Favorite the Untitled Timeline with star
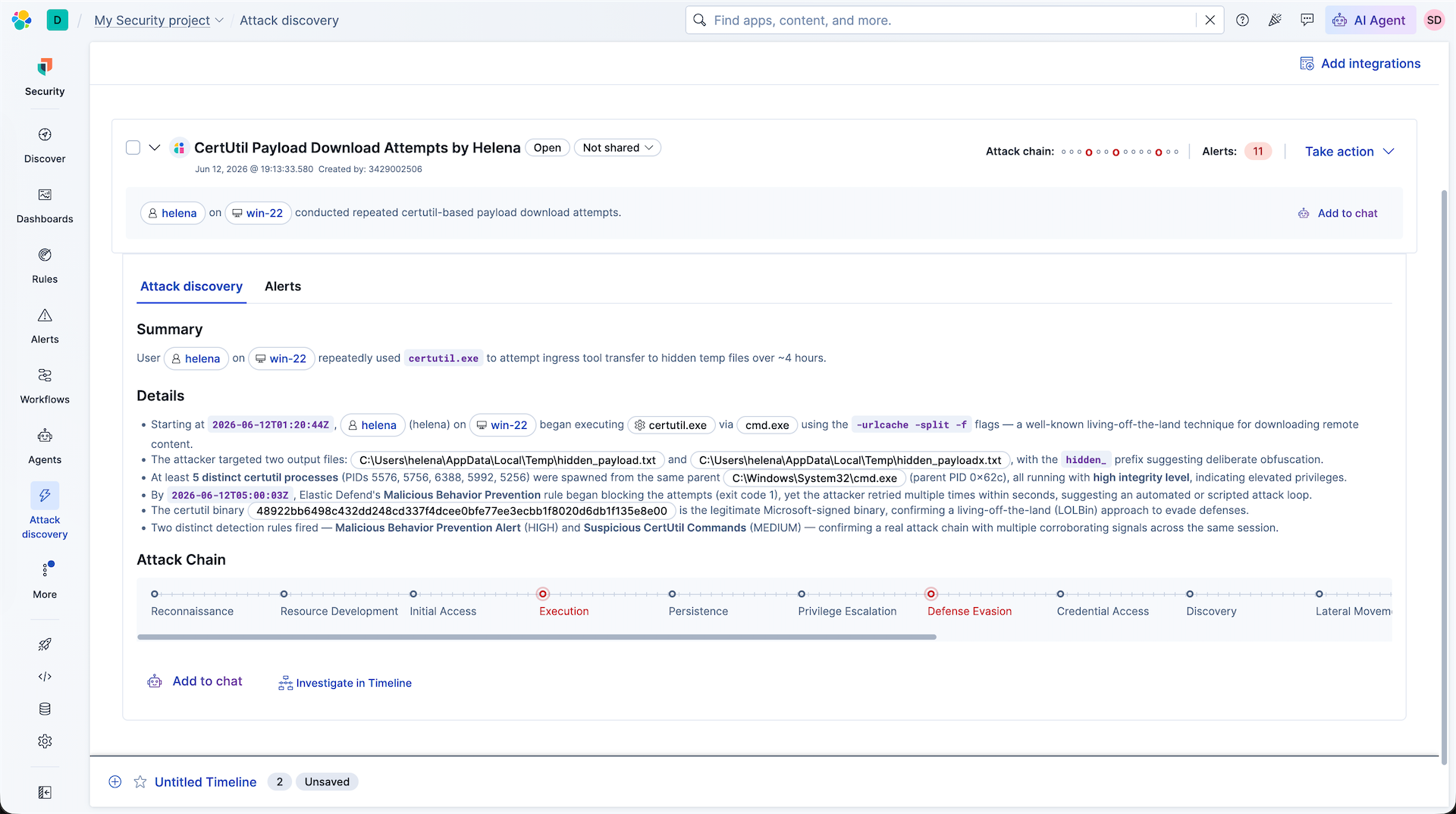The height and width of the screenshot is (814, 1456). pyautogui.click(x=140, y=782)
